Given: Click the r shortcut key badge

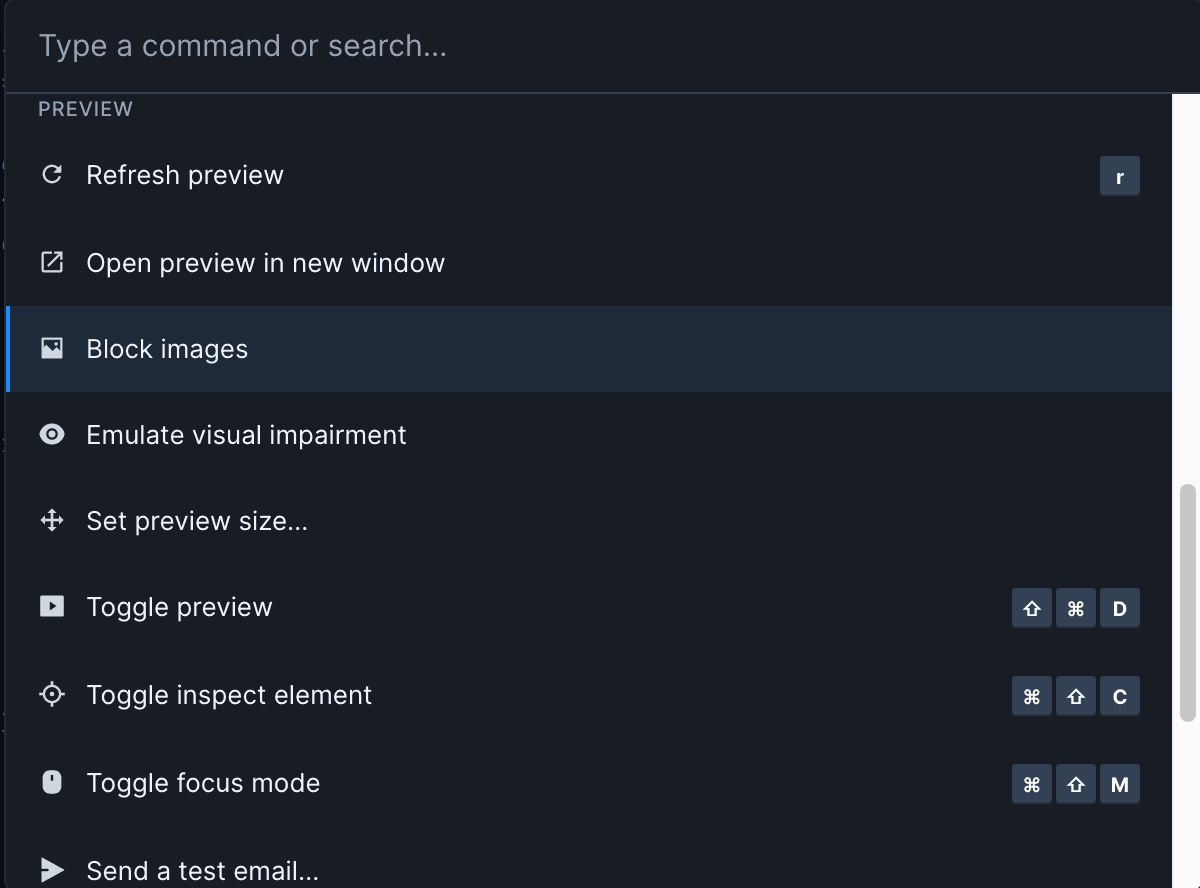Looking at the screenshot, I should pos(1120,175).
